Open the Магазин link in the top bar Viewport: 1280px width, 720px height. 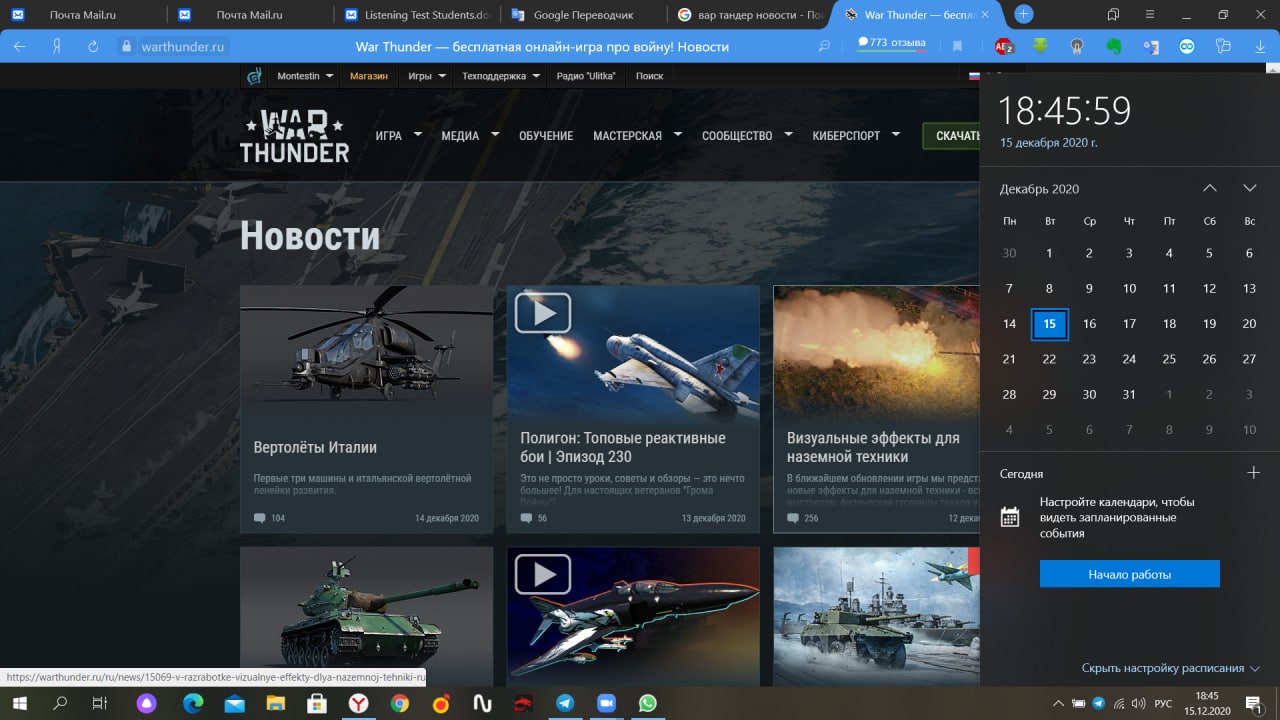[x=369, y=76]
